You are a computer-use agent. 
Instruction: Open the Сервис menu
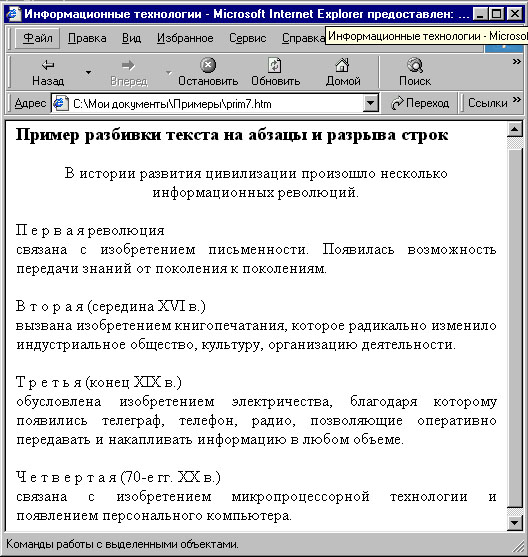click(247, 38)
